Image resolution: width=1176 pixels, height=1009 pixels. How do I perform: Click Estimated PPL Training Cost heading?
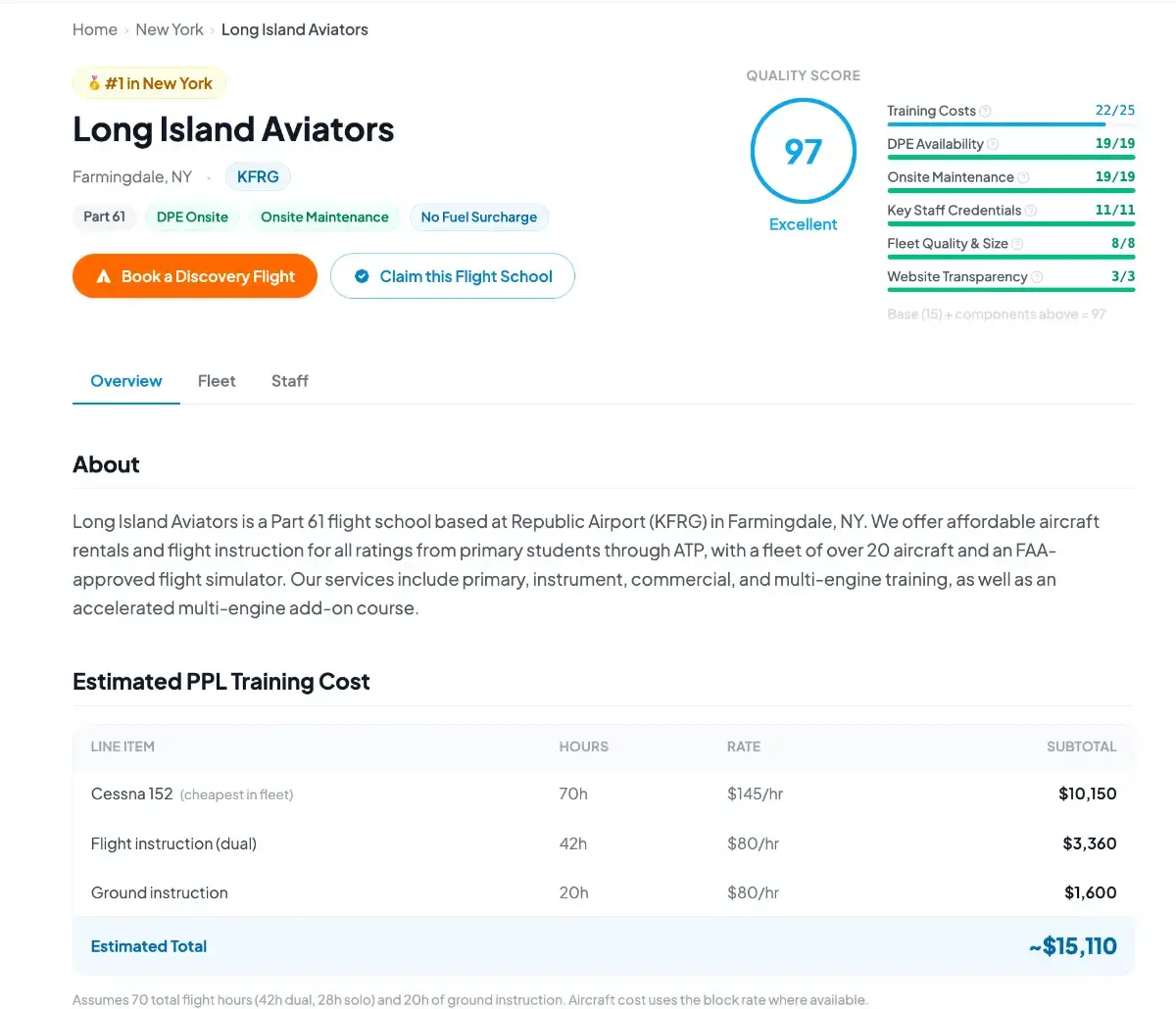221,682
